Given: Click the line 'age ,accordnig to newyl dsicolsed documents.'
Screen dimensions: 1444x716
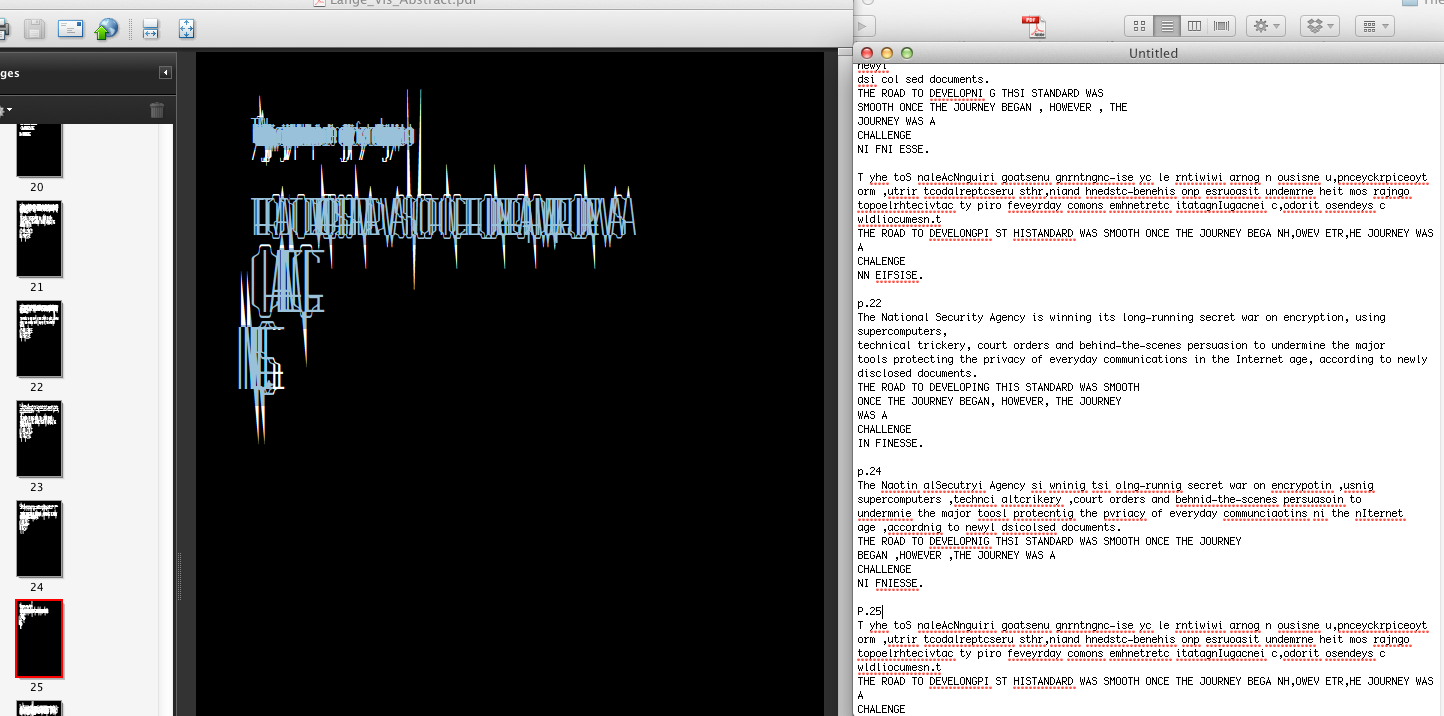Looking at the screenshot, I should pos(989,527).
